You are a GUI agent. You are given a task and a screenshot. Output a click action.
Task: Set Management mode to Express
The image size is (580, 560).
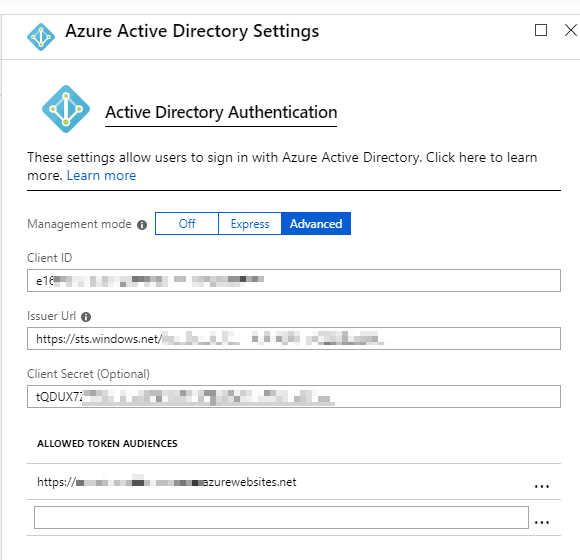[250, 223]
